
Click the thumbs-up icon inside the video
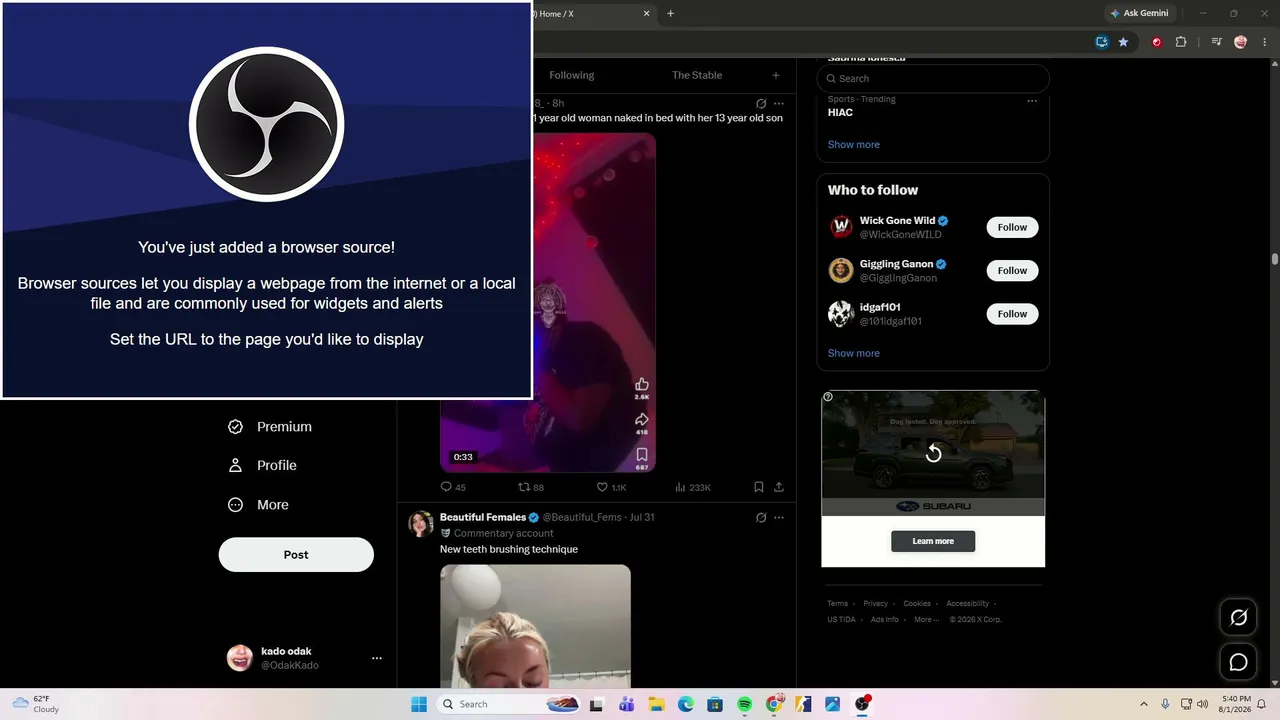(642, 384)
